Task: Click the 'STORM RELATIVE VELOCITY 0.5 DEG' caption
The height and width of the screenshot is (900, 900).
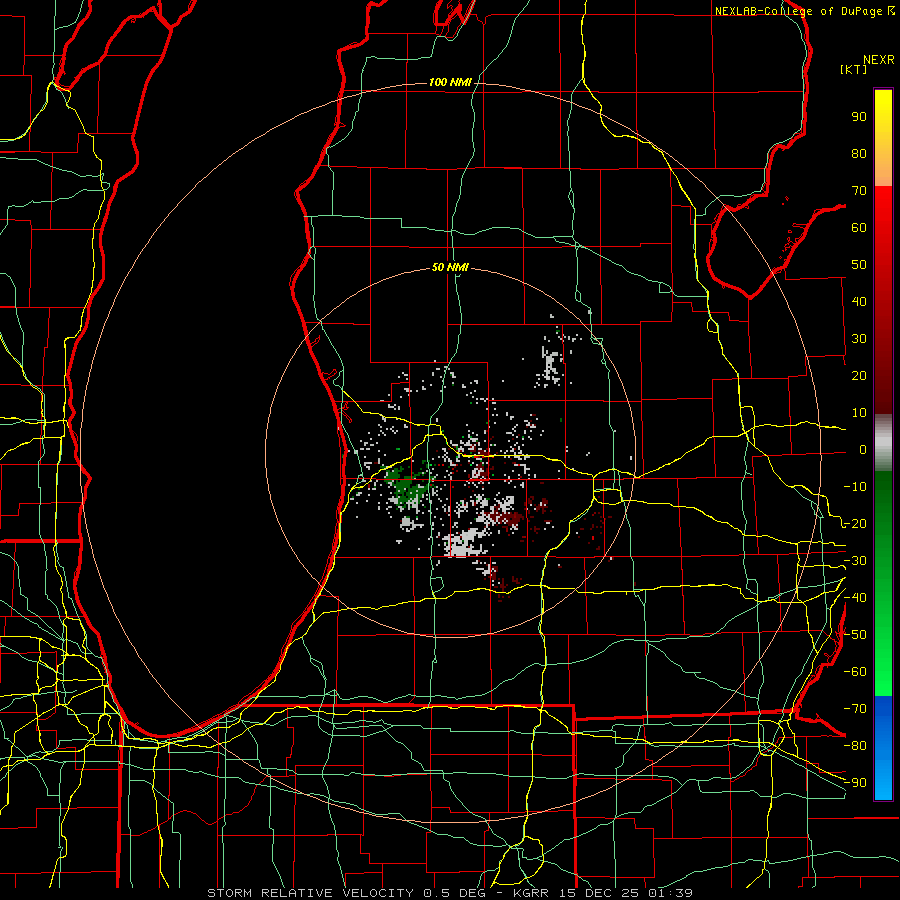Action: tap(347, 893)
